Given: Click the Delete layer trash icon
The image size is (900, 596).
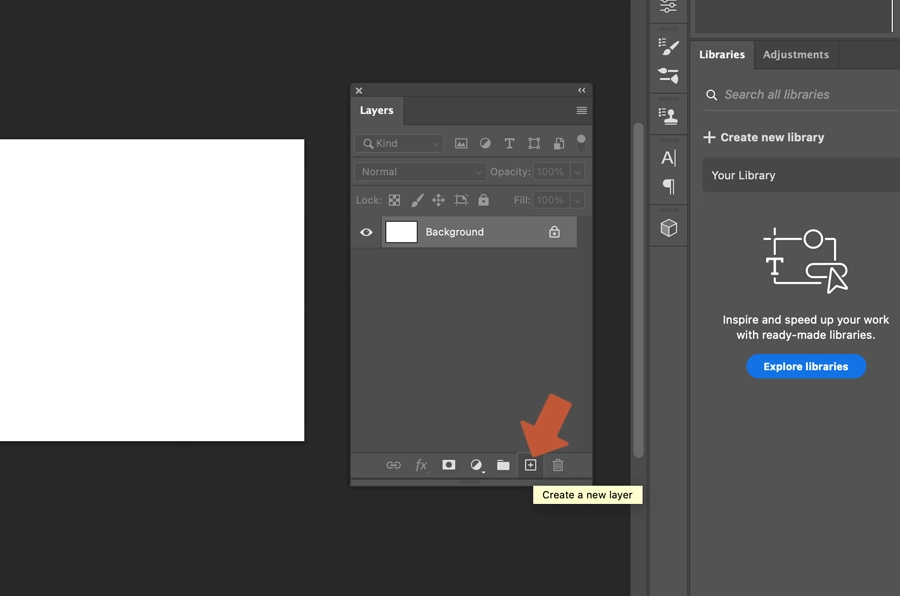Looking at the screenshot, I should [557, 465].
